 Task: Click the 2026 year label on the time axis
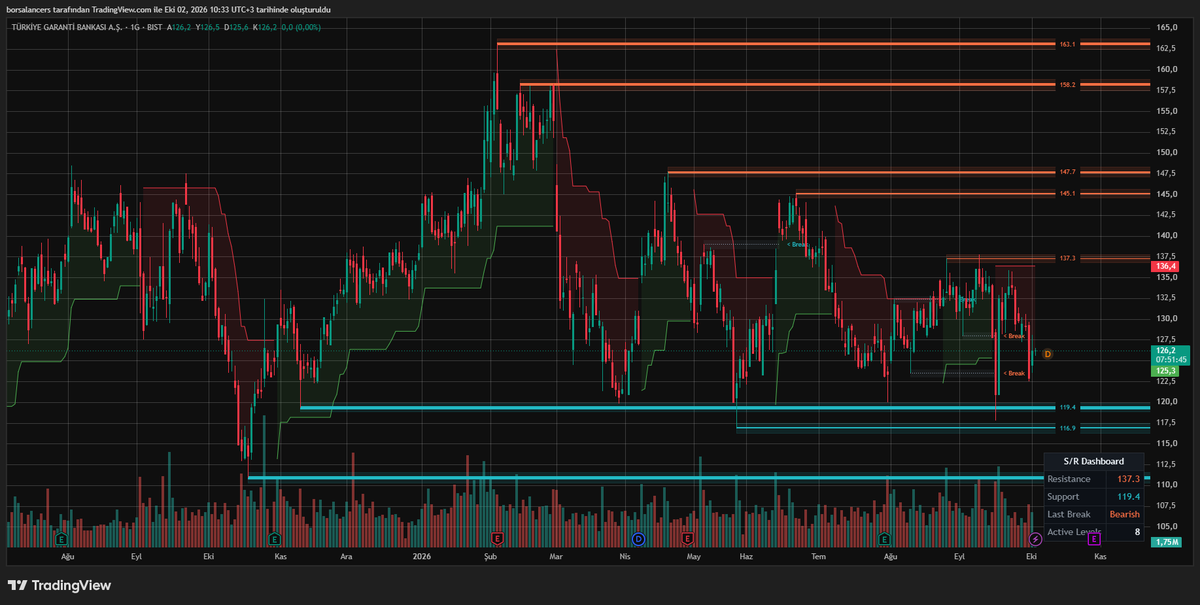422,555
